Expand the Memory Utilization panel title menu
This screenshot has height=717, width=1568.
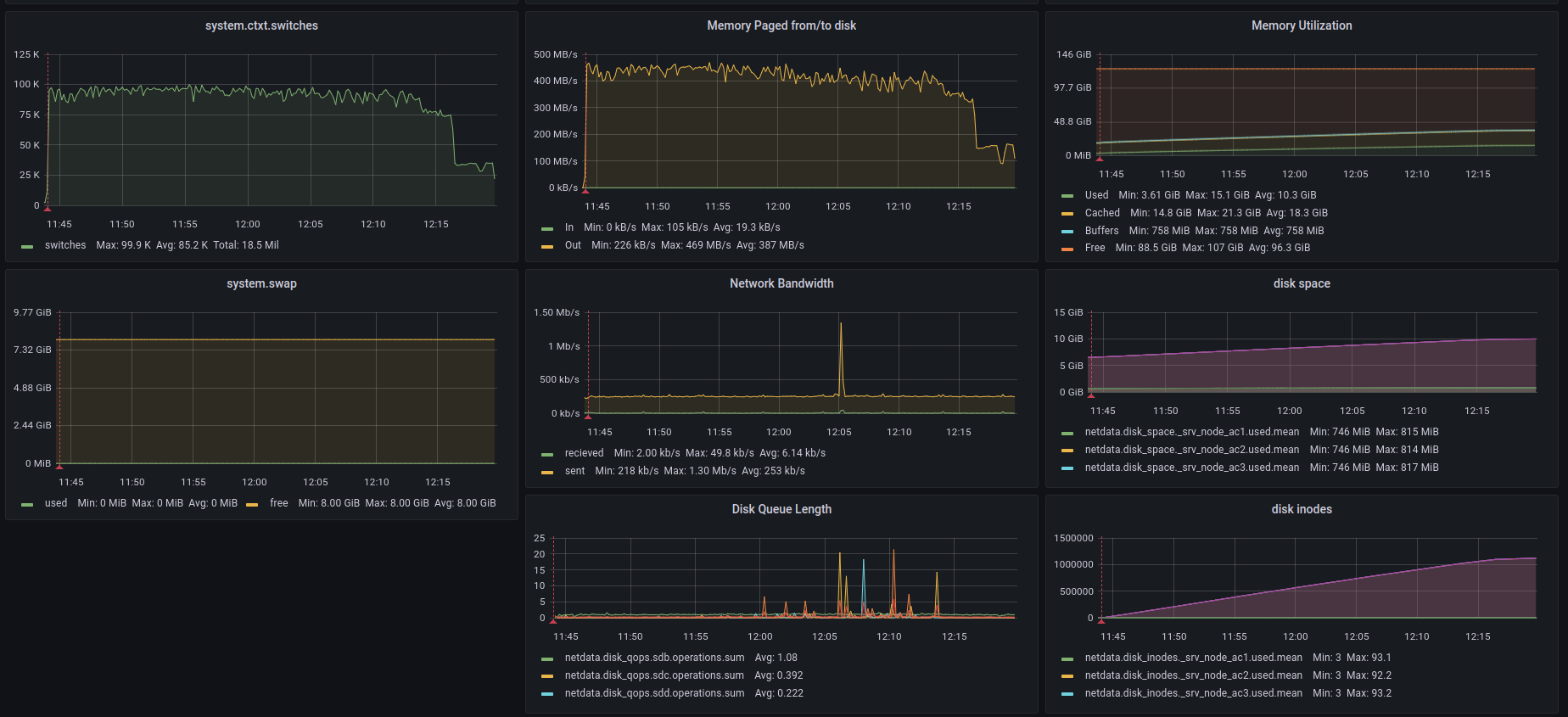tap(1301, 25)
